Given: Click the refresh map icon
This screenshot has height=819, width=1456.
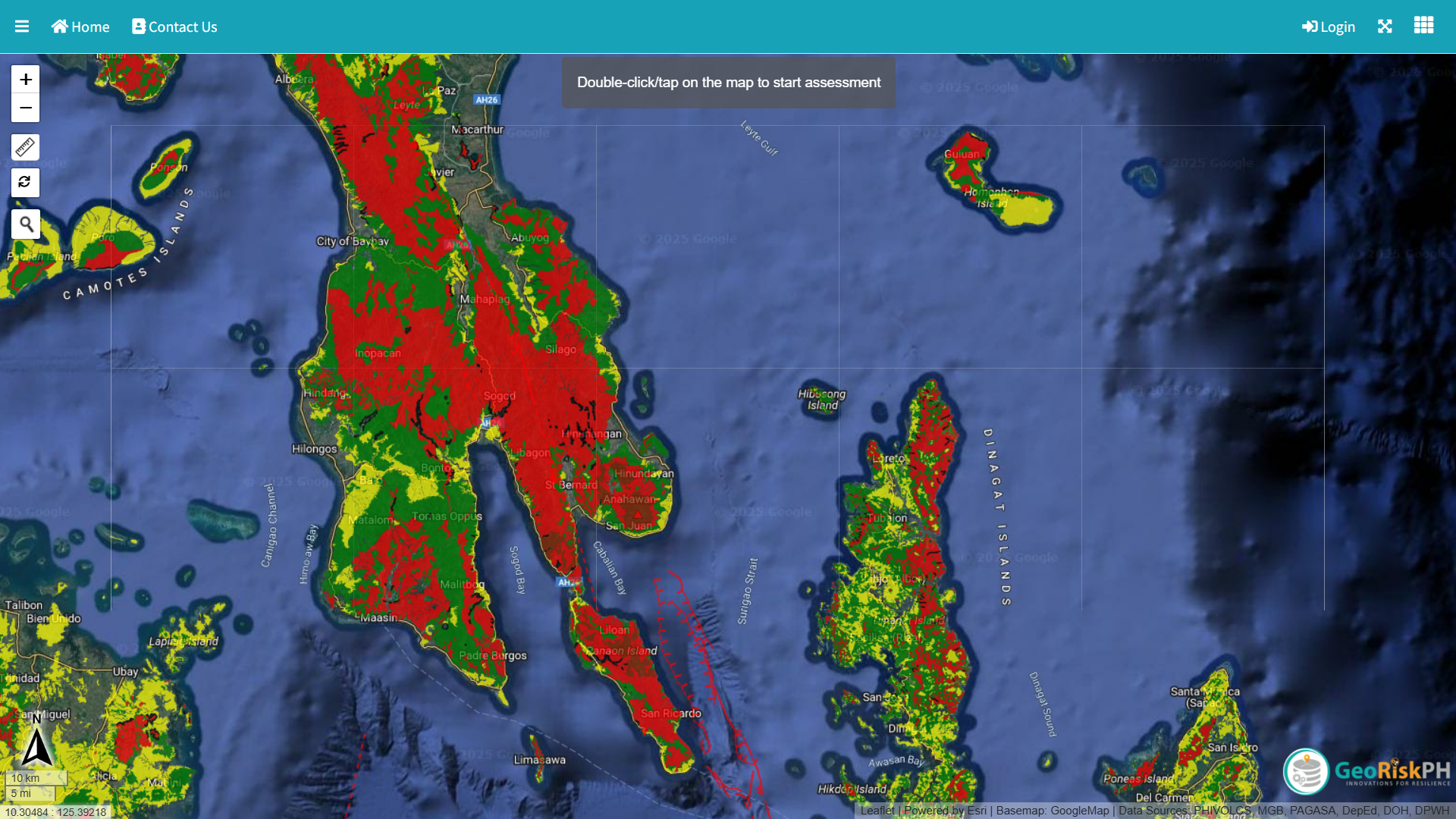Looking at the screenshot, I should tap(26, 183).
